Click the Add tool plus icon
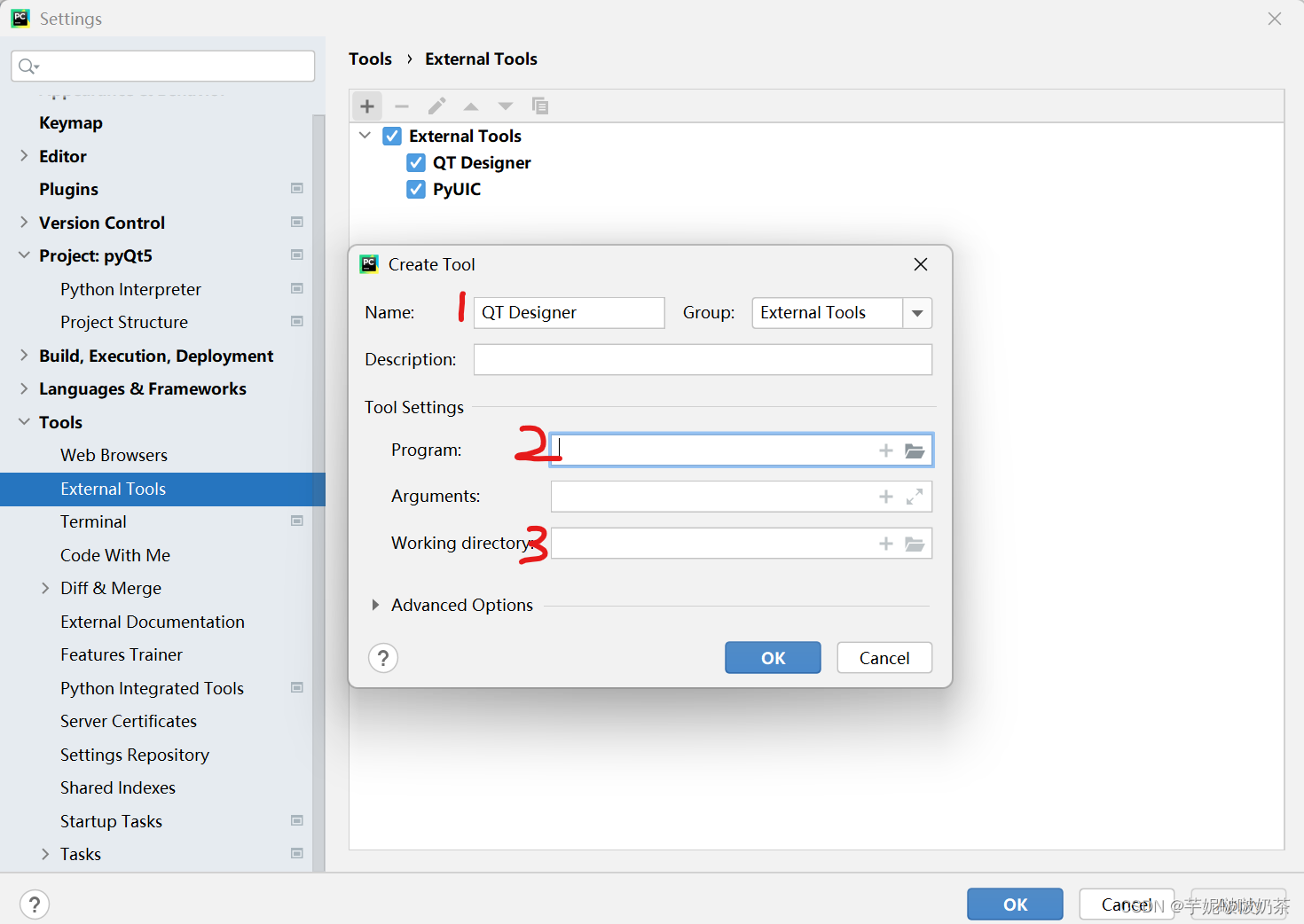1304x924 pixels. (x=367, y=106)
